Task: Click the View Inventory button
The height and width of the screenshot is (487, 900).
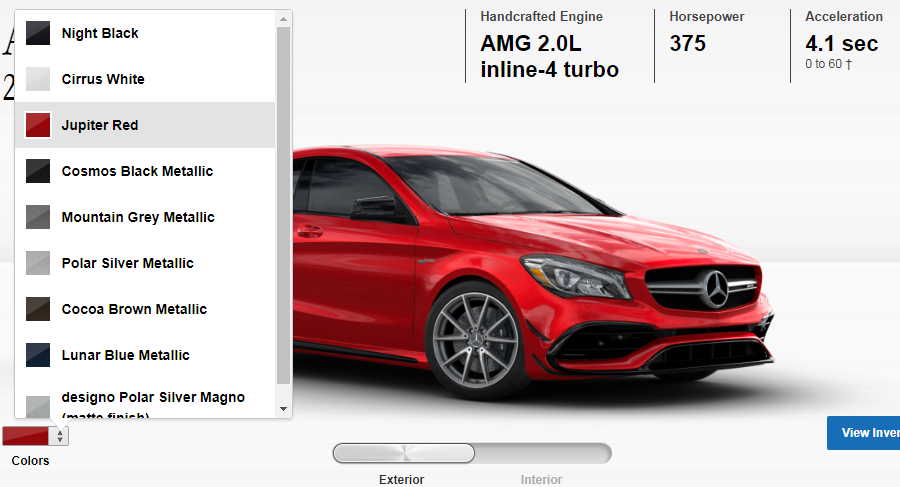Action: point(863,433)
